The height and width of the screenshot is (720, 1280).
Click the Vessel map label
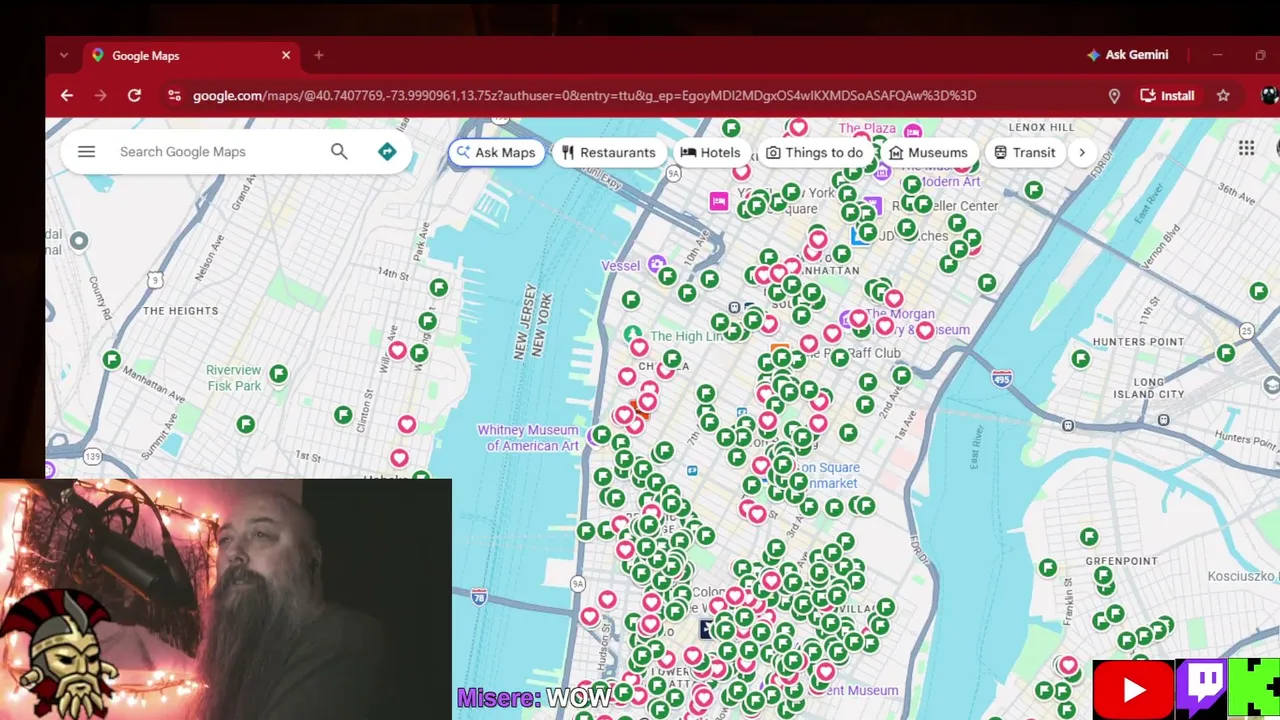(620, 265)
